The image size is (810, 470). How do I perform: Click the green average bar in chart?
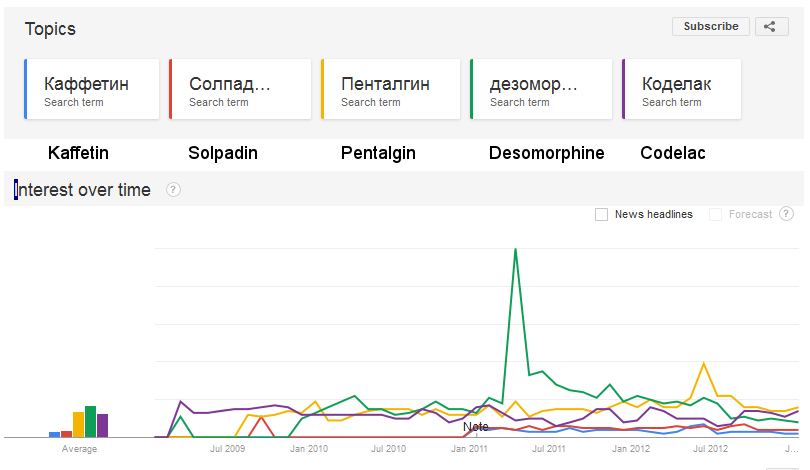(x=91, y=422)
